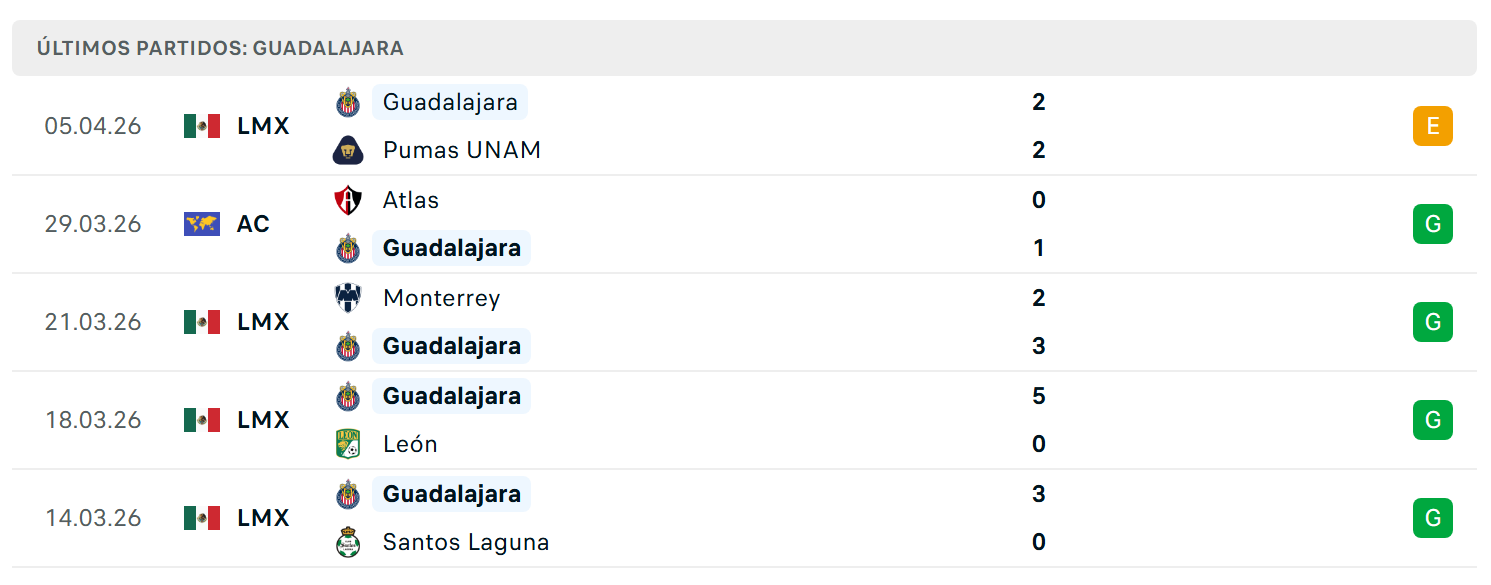Click the green G badge for the León match

click(1432, 420)
